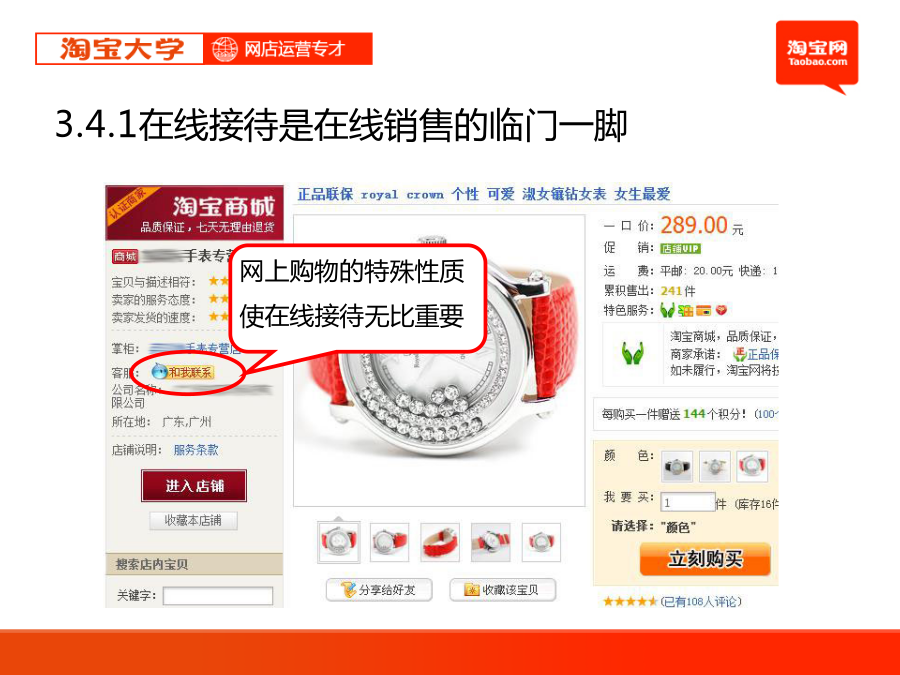Image resolution: width=900 pixels, height=675 pixels.
Task: Click the 立刻购买 buy now button
Action: click(x=705, y=558)
